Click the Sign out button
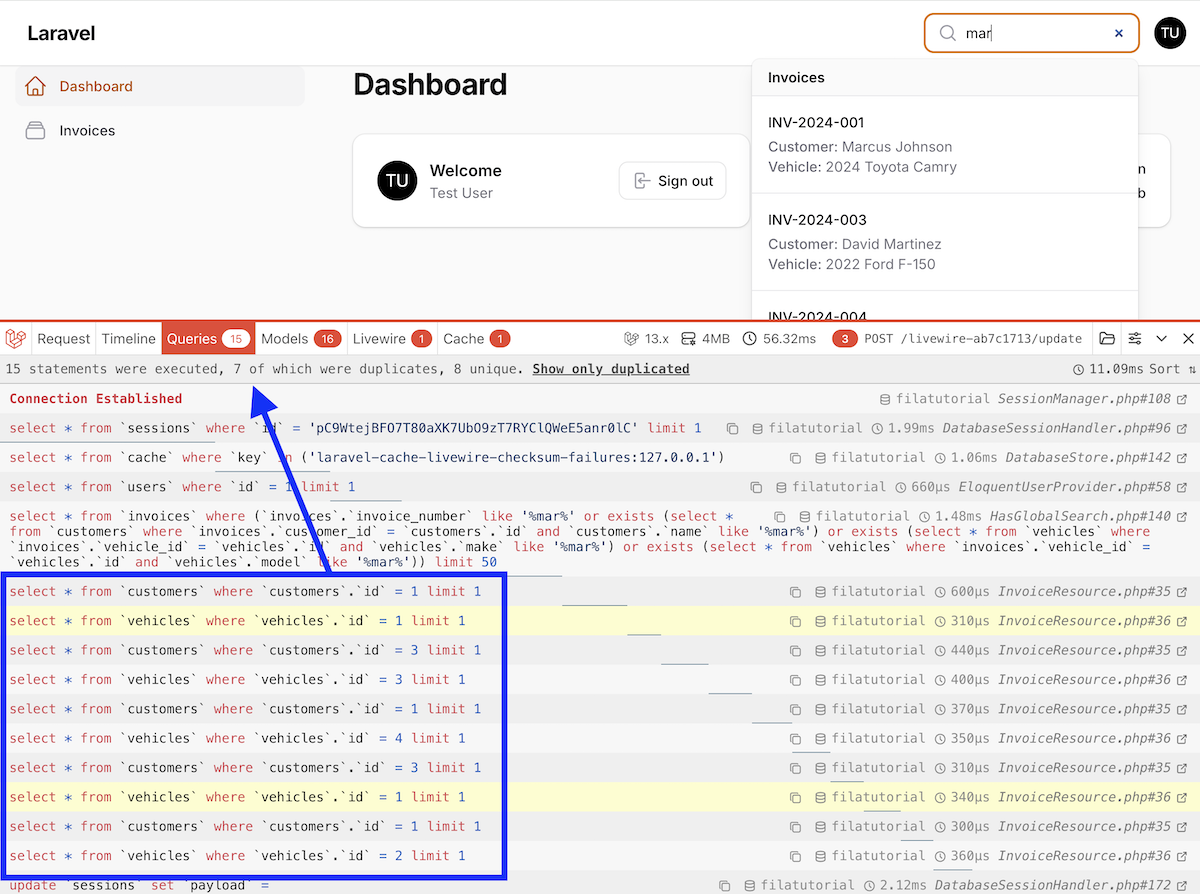 click(672, 181)
